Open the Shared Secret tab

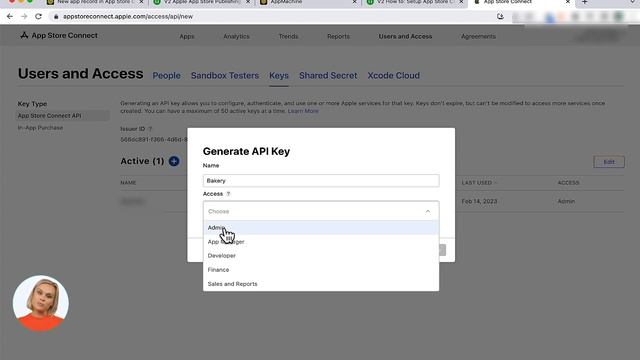click(328, 76)
